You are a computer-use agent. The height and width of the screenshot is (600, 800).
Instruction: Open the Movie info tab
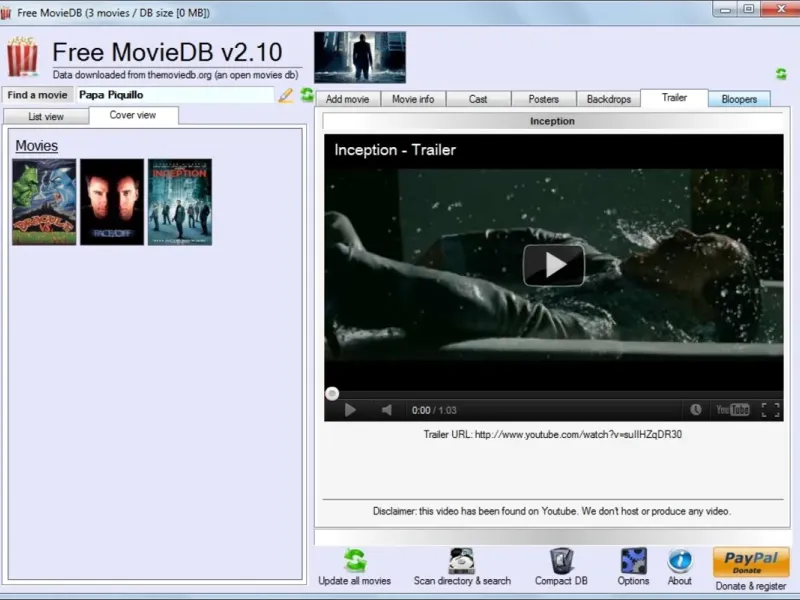(413, 99)
